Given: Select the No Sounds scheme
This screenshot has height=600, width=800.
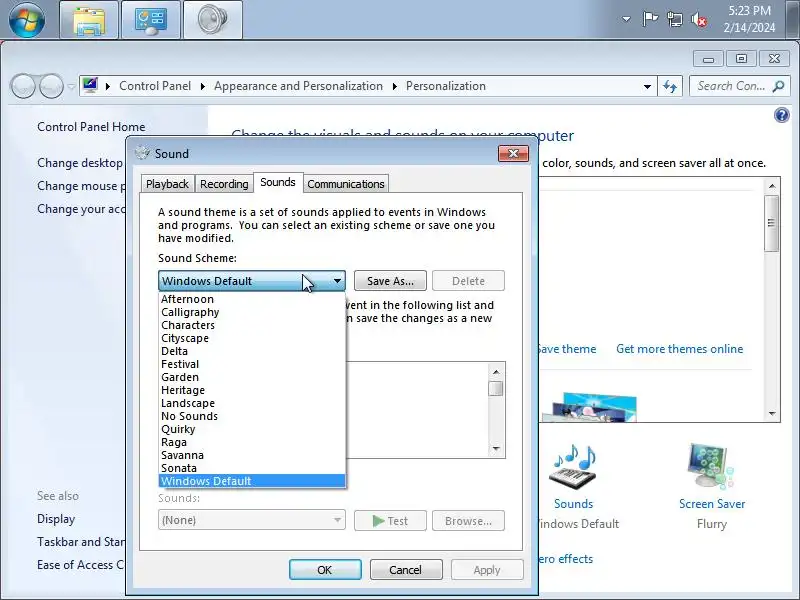Looking at the screenshot, I should pos(252,416).
